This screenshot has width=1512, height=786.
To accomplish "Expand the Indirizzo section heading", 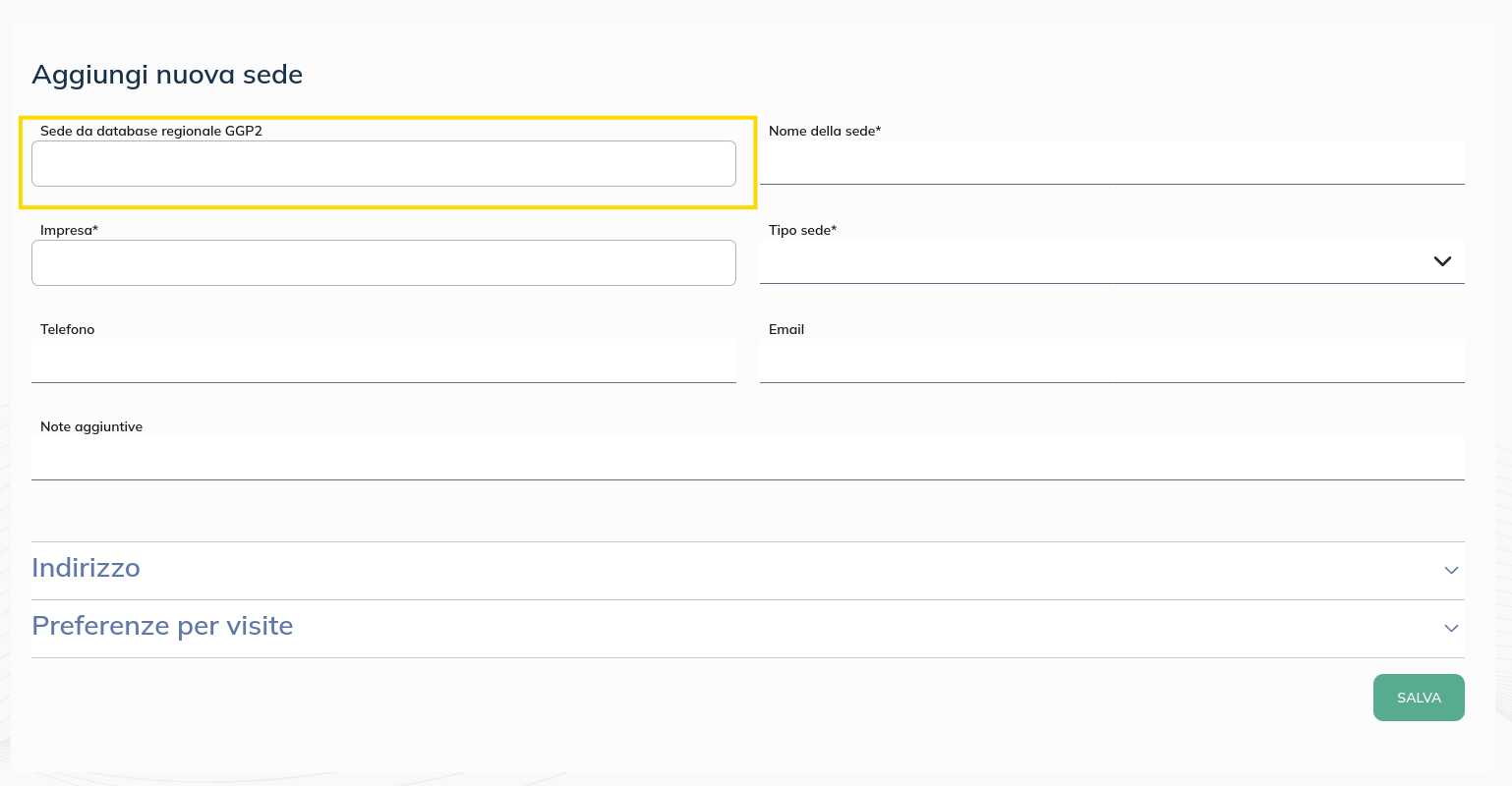I will pos(87,569).
